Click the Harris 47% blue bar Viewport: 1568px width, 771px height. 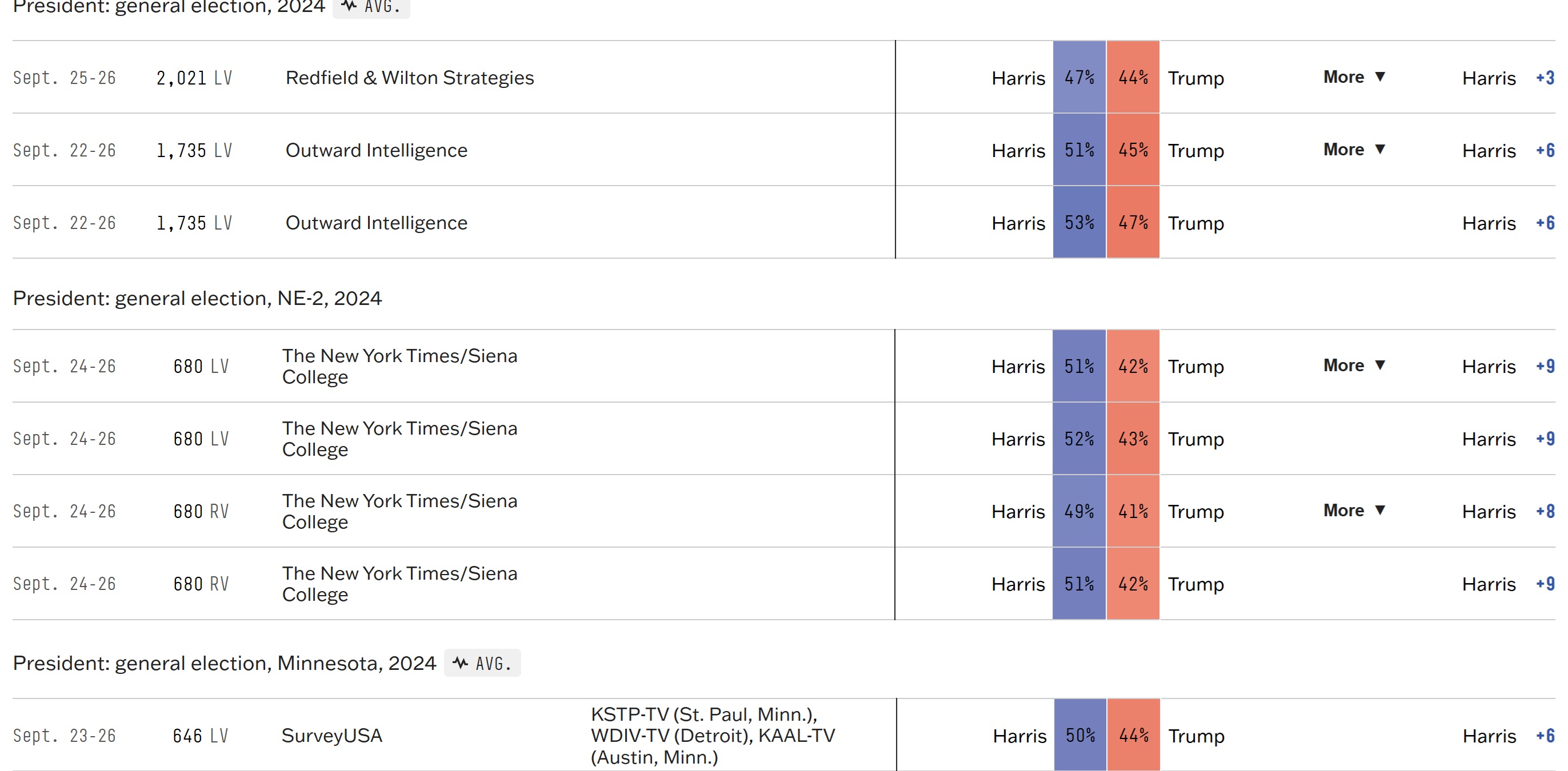pyautogui.click(x=1079, y=77)
